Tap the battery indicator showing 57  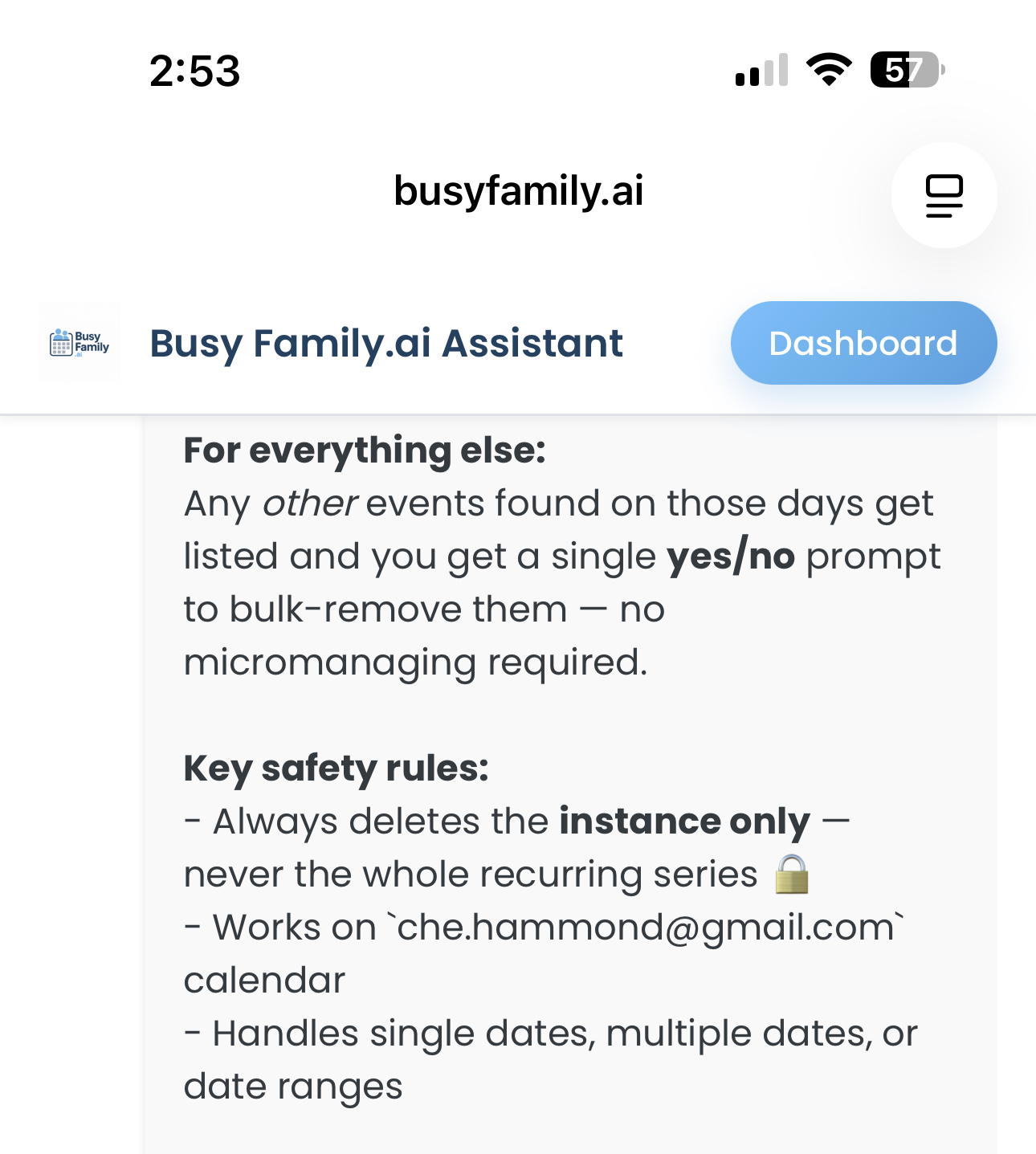tap(908, 70)
